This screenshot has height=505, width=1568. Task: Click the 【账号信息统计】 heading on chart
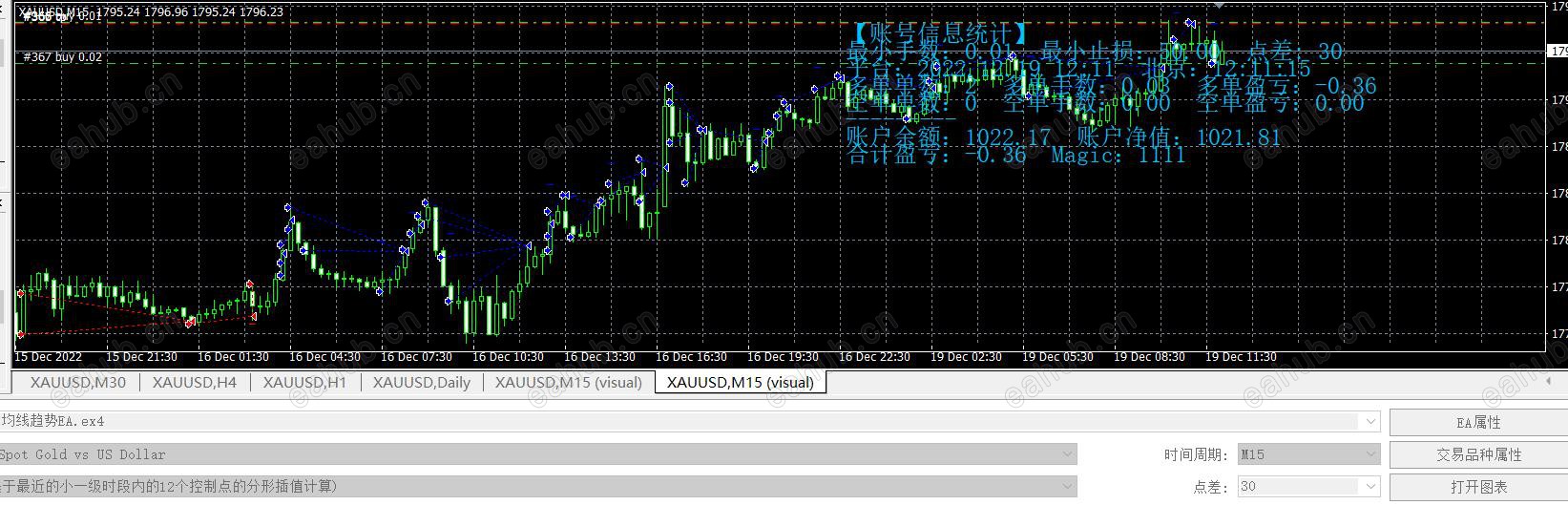[939, 34]
